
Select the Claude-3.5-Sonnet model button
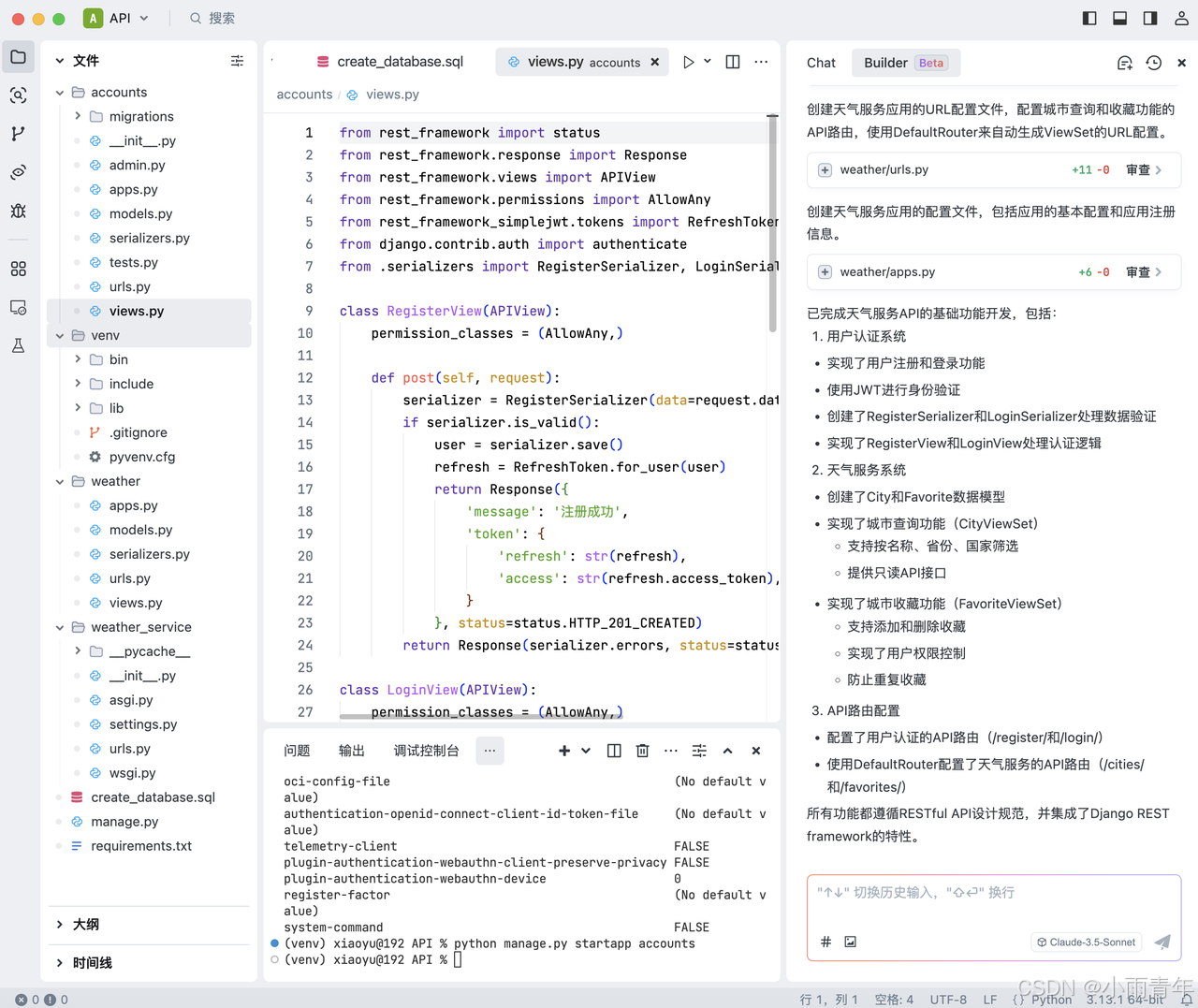(x=1086, y=942)
